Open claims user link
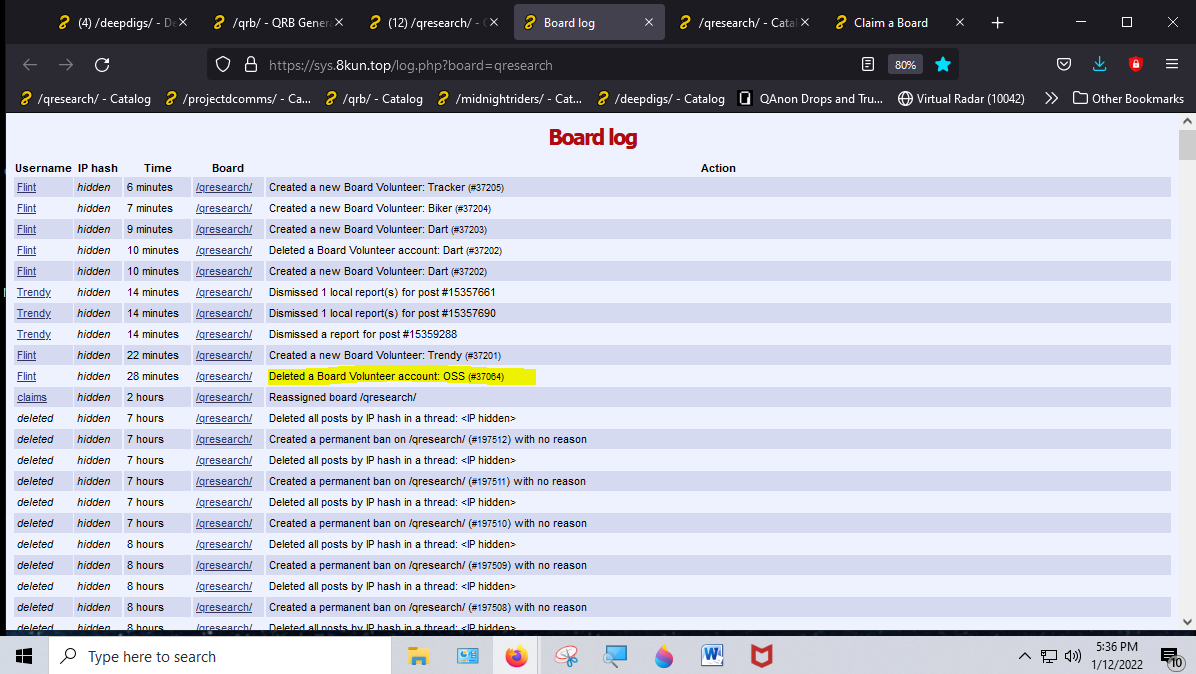Screen dimensions: 1196x674 32,398
